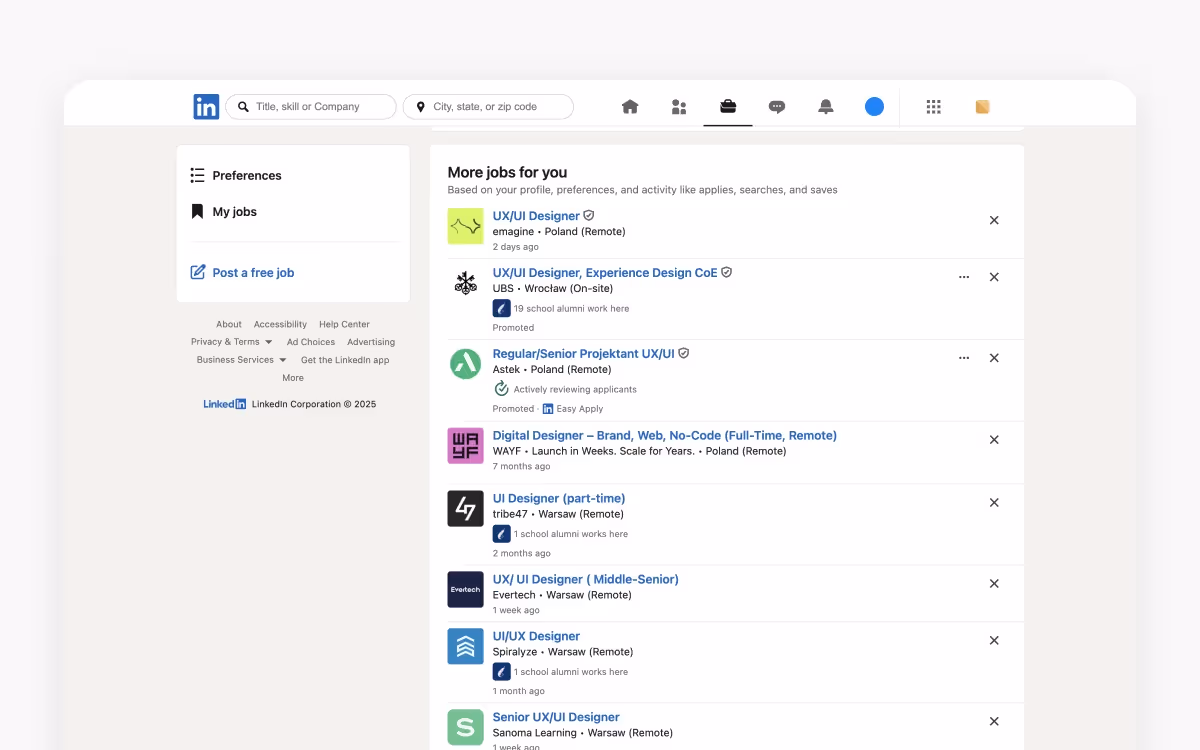Open the blue profile avatar menu
1200x750 pixels.
875,107
